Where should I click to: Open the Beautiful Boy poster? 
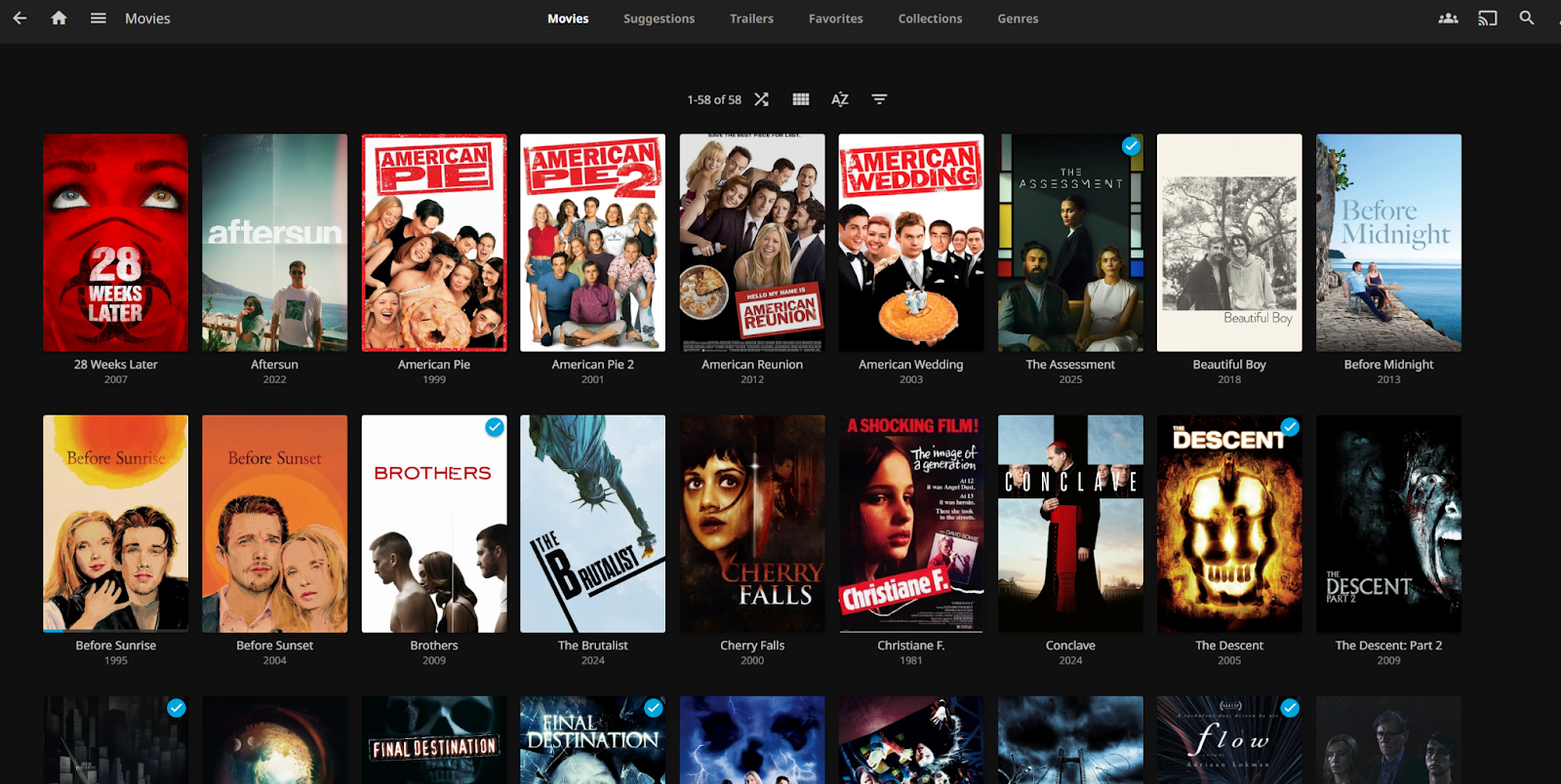pos(1229,243)
